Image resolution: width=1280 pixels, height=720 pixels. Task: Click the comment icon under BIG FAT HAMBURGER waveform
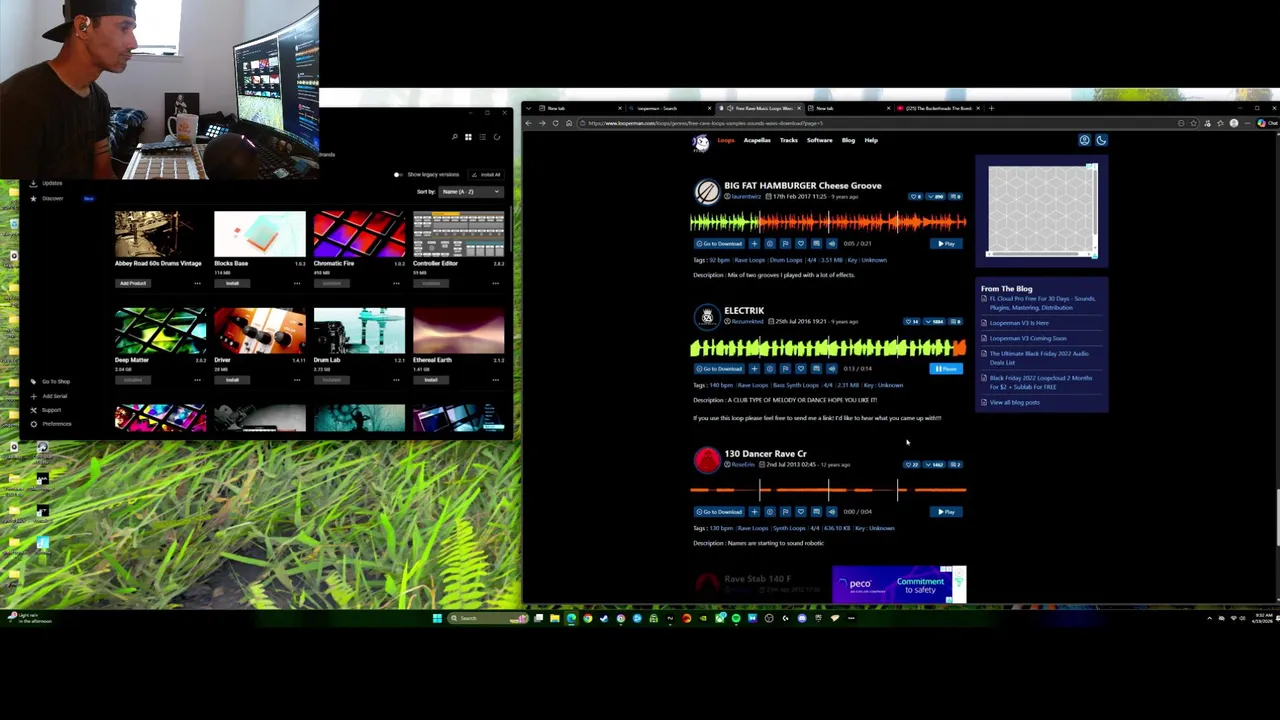coord(816,243)
